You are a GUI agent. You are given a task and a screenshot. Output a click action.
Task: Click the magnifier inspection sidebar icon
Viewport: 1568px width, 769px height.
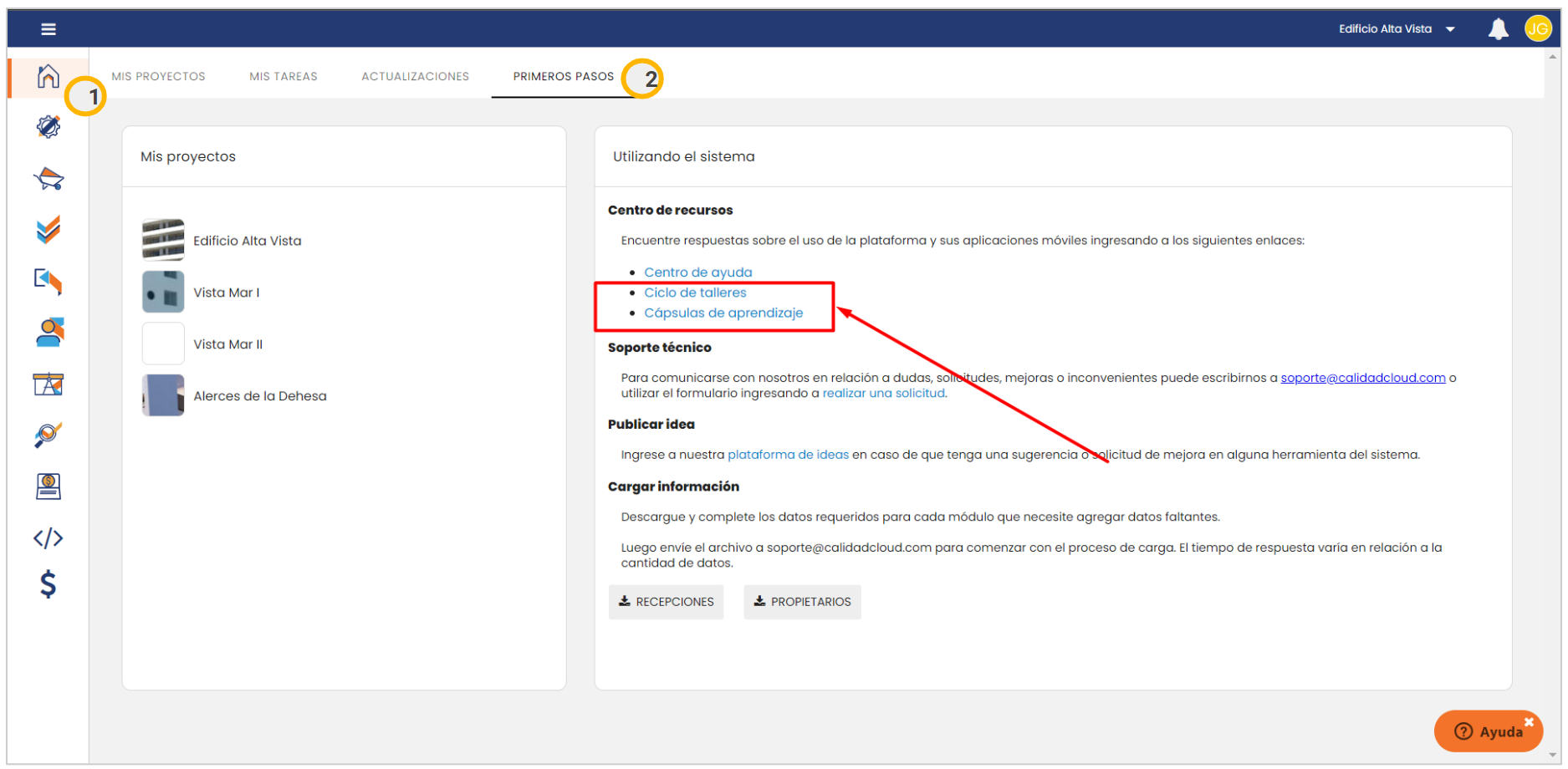tap(48, 435)
